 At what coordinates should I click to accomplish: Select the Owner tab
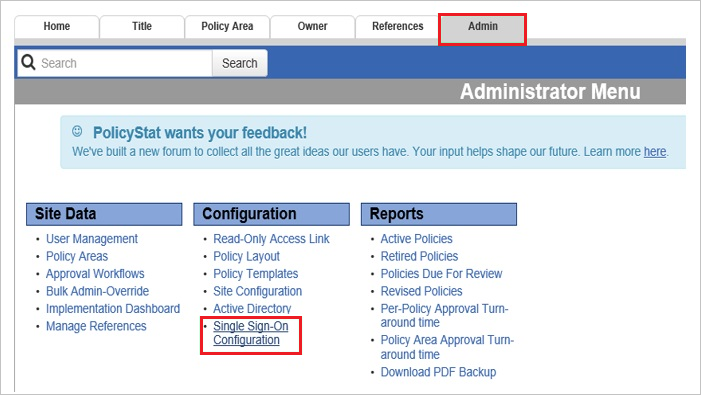pos(312,27)
